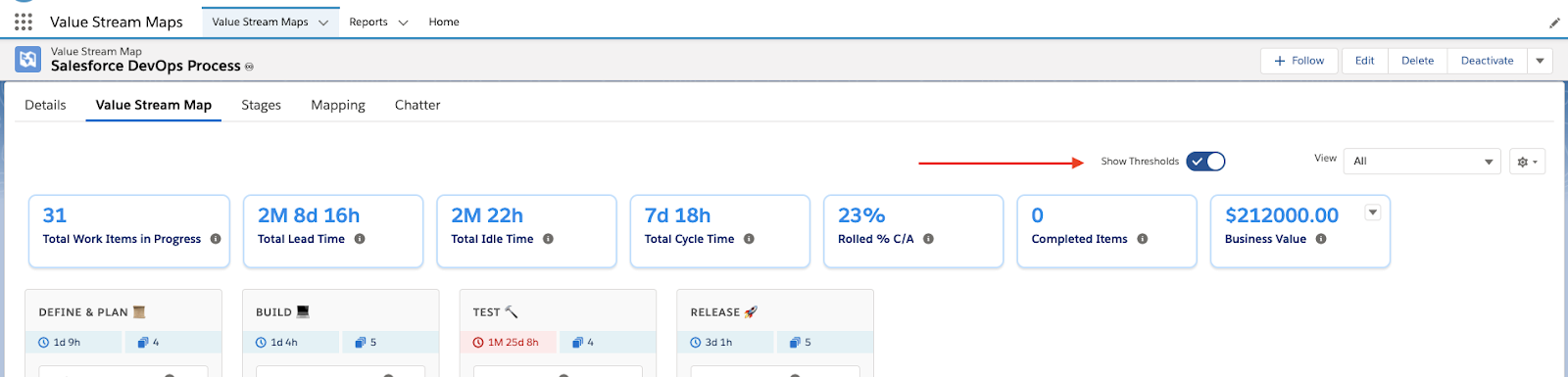Open the Mapping tab

coord(338,105)
